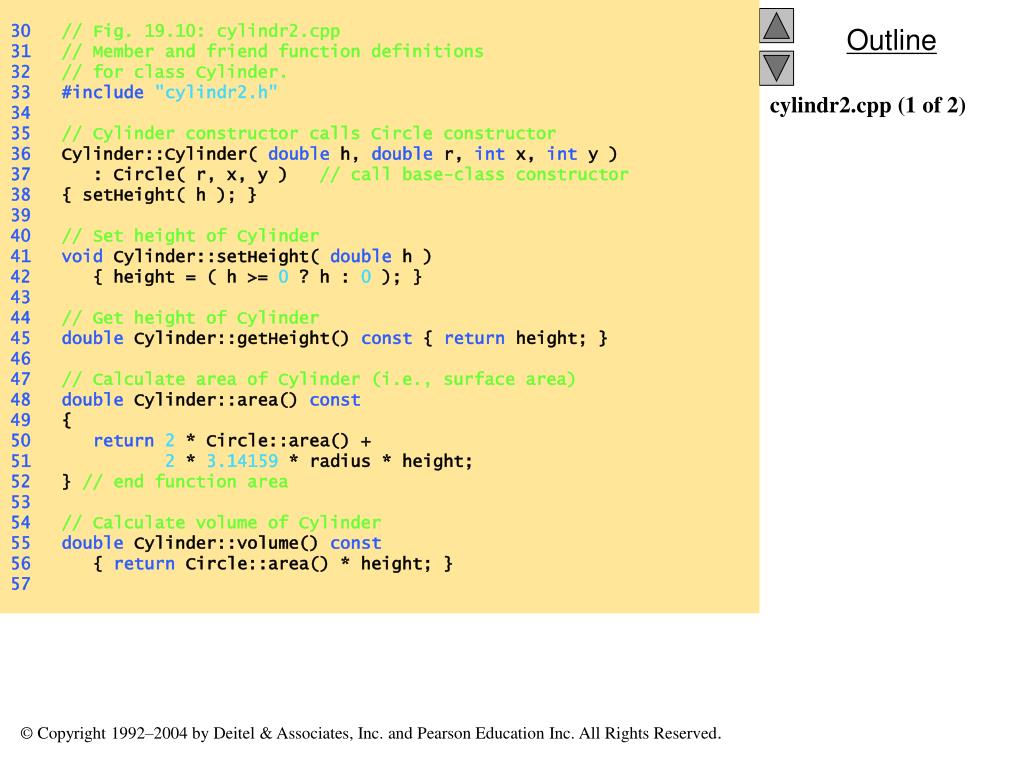Click the Cylinder::Cylinder constructor signature line
Viewport: 1024px width, 768px height.
click(x=340, y=154)
